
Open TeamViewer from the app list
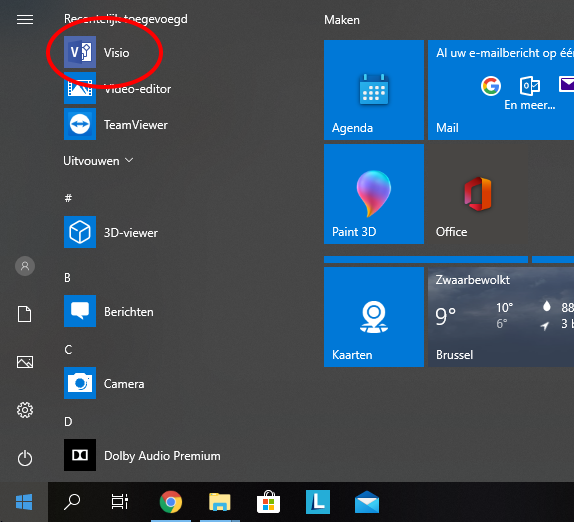click(x=116, y=124)
